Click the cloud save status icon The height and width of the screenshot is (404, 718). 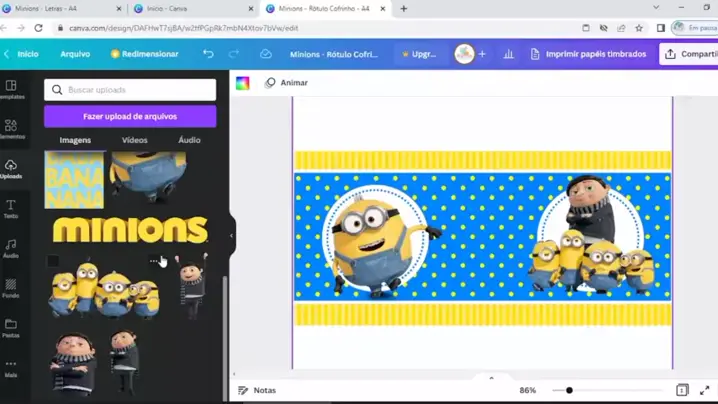[x=265, y=54]
